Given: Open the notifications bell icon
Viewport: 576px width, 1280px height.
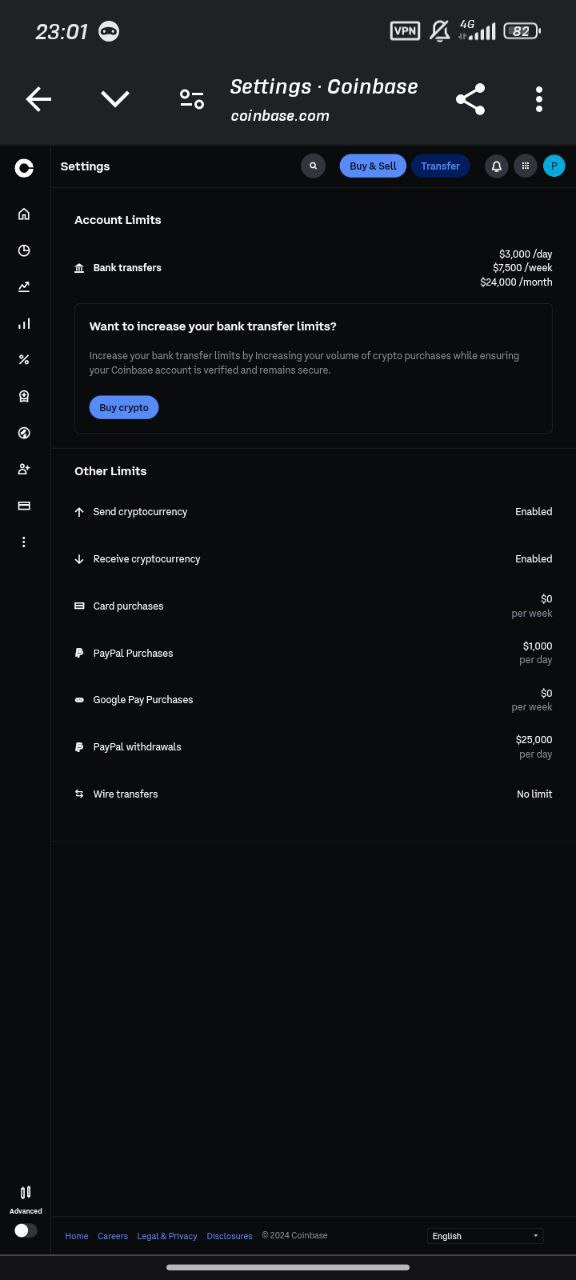Looking at the screenshot, I should (x=496, y=166).
